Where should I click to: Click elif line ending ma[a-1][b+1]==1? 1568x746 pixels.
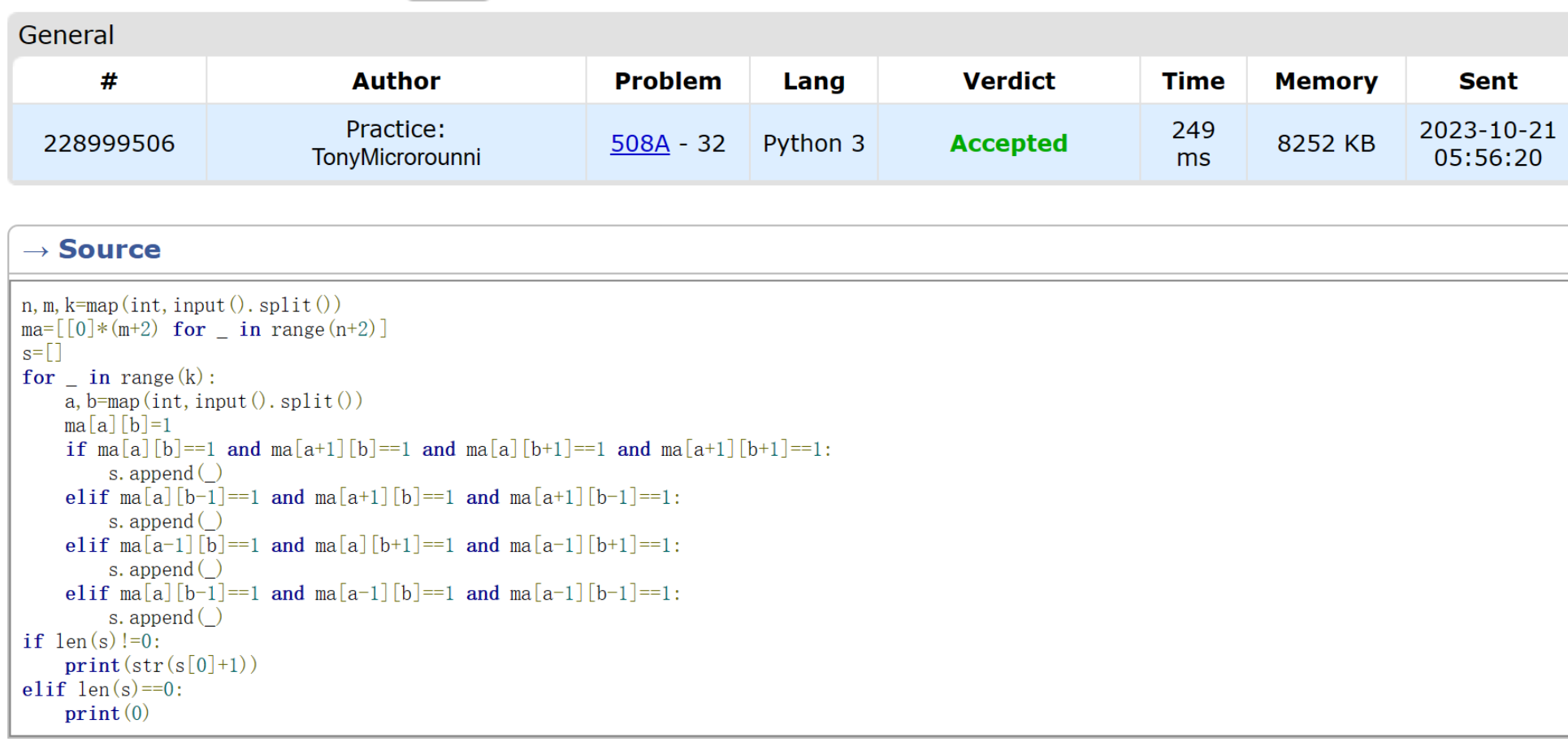coord(373,544)
